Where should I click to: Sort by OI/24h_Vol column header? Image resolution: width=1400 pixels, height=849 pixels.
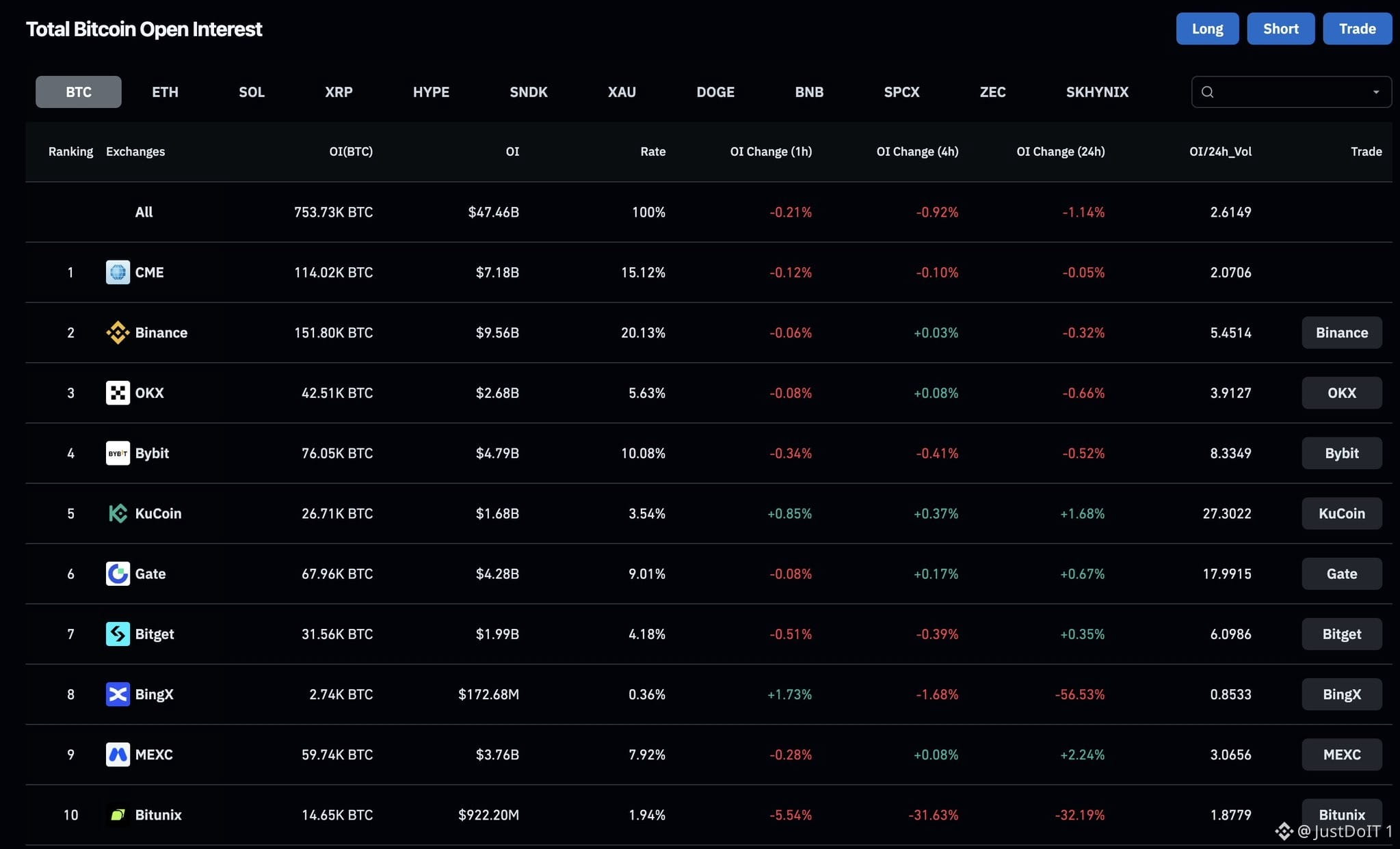click(1220, 151)
